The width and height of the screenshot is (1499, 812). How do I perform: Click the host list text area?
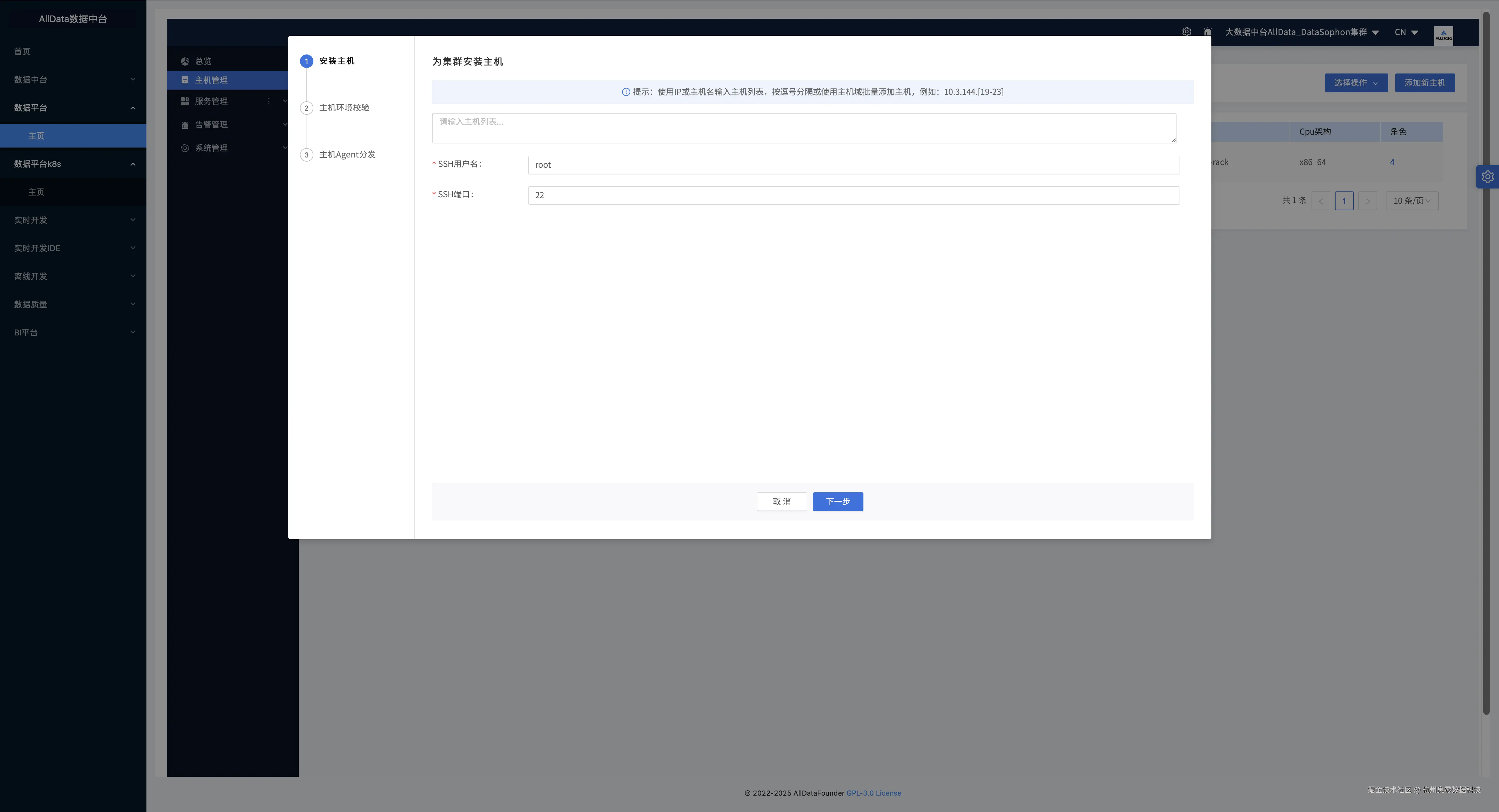pyautogui.click(x=803, y=128)
